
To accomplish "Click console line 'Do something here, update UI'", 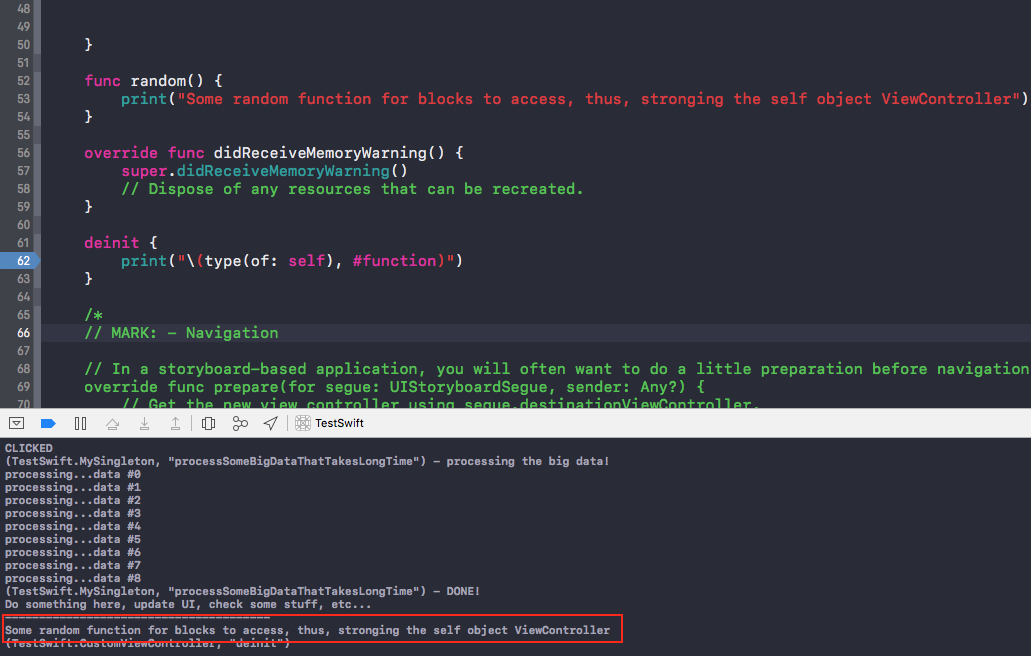I will 187,605.
